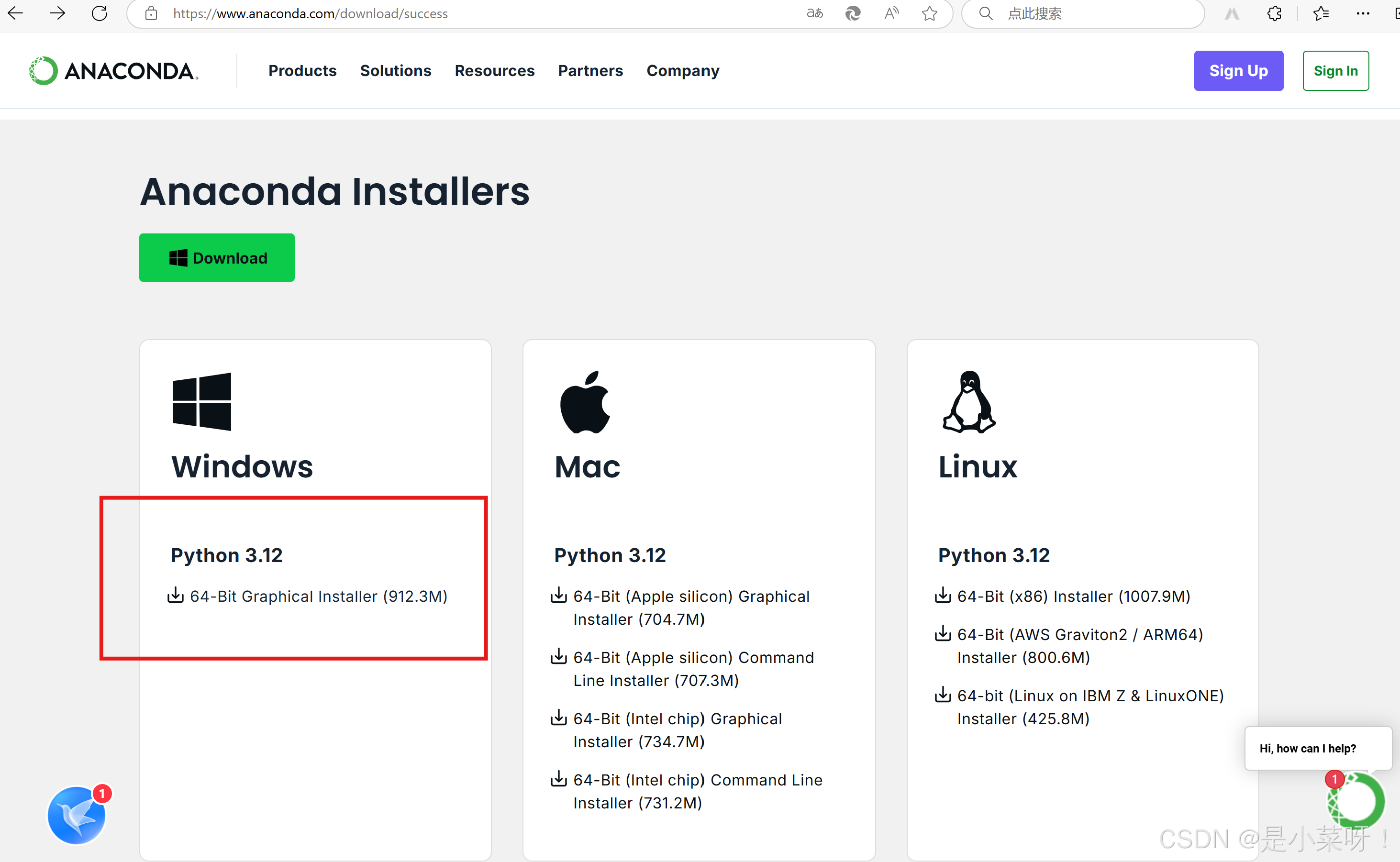Reload the page with the refresh icon
The image size is (1400, 862).
[99, 13]
